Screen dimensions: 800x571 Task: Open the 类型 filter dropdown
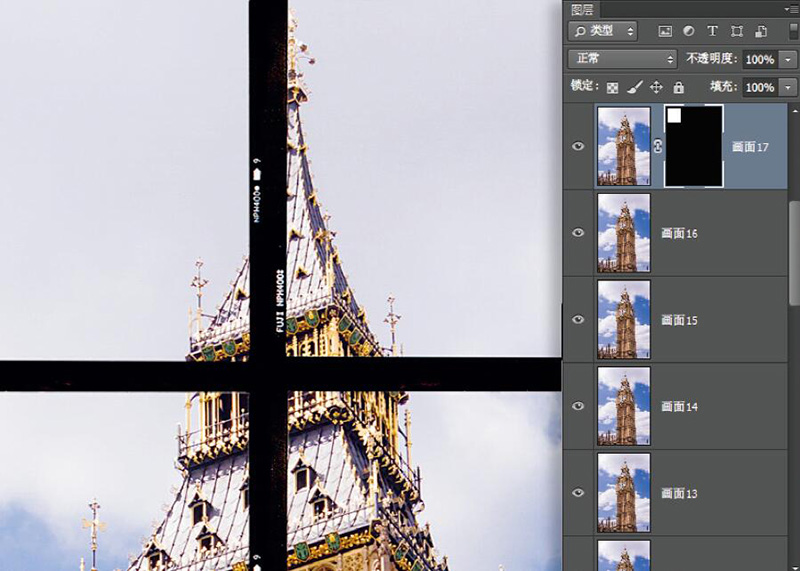pos(602,31)
